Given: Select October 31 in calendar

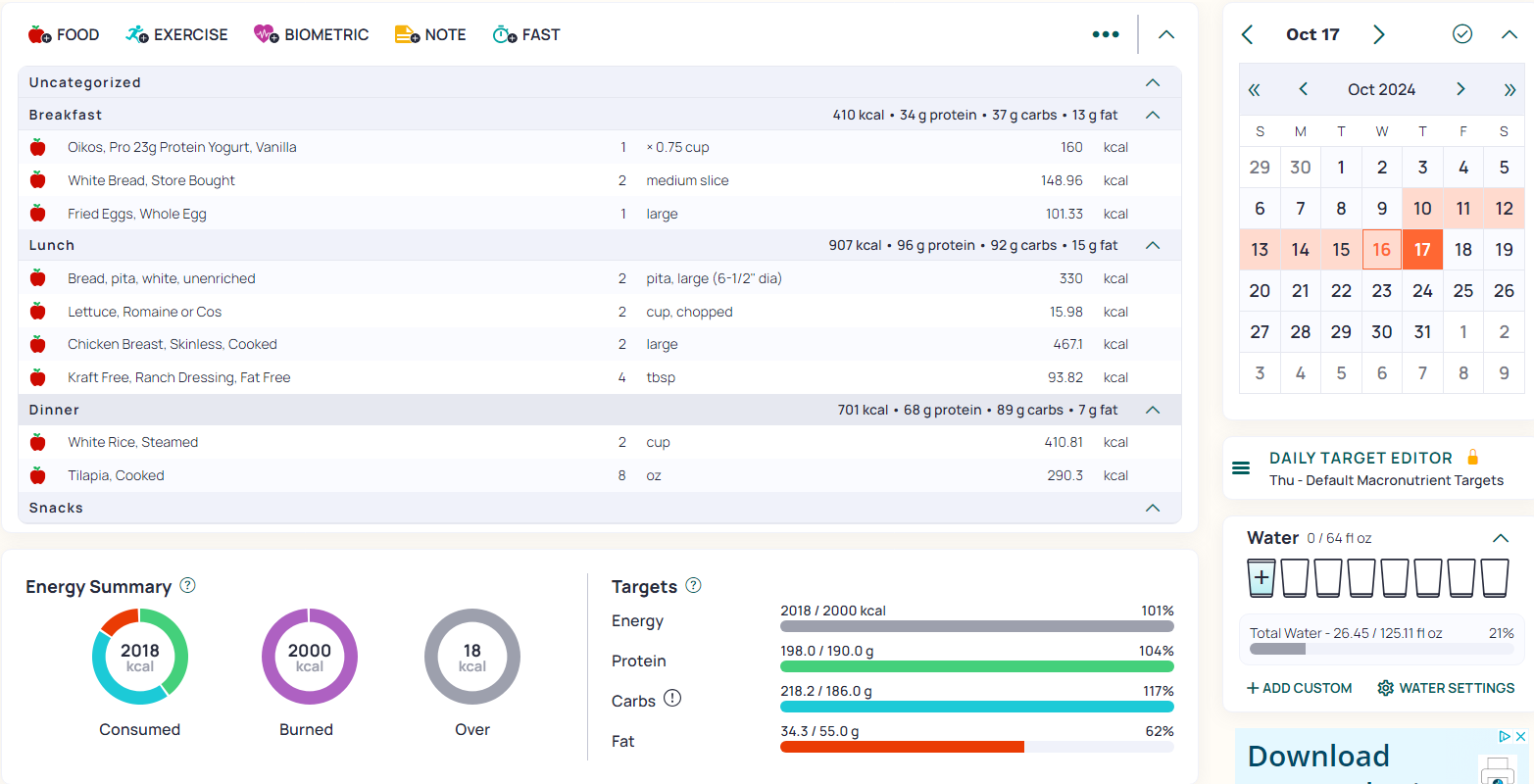Looking at the screenshot, I should pos(1422,331).
